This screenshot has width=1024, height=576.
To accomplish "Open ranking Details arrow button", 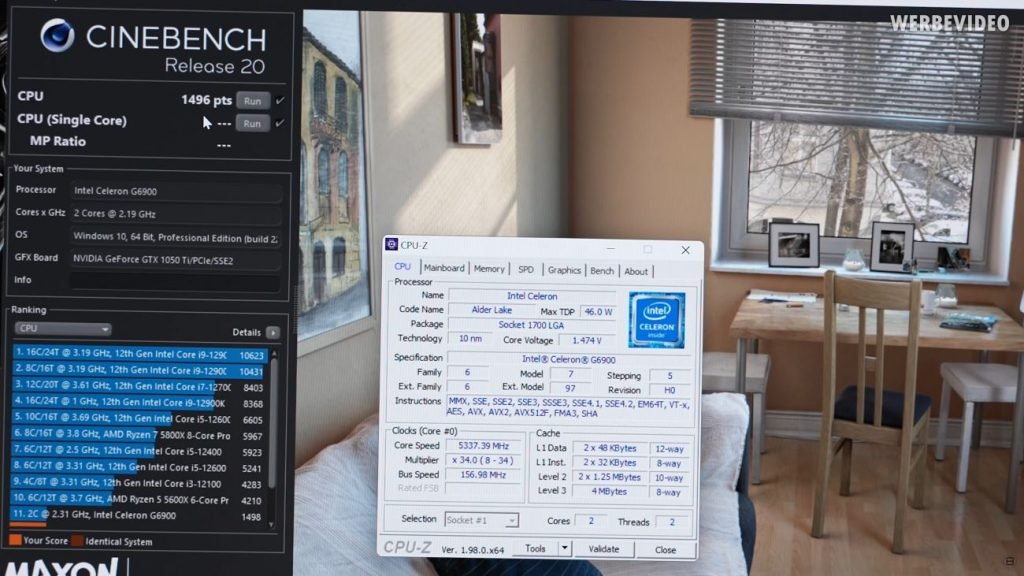I will coord(273,332).
